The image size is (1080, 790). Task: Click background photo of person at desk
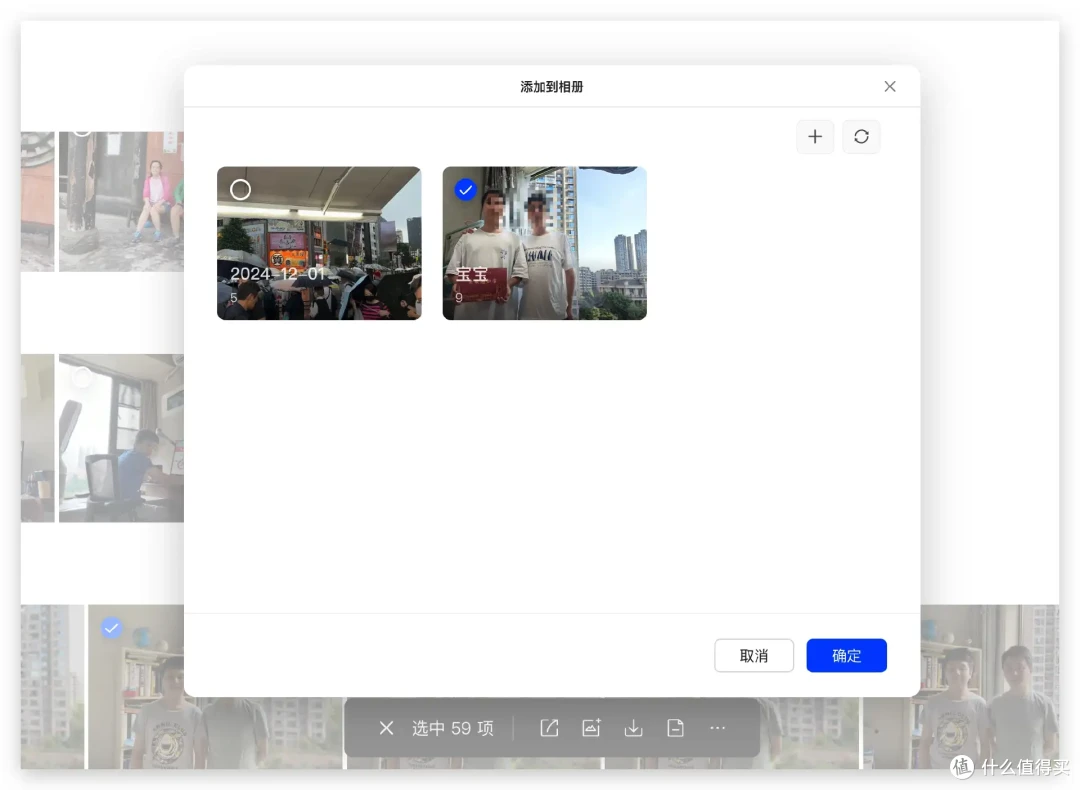point(121,438)
